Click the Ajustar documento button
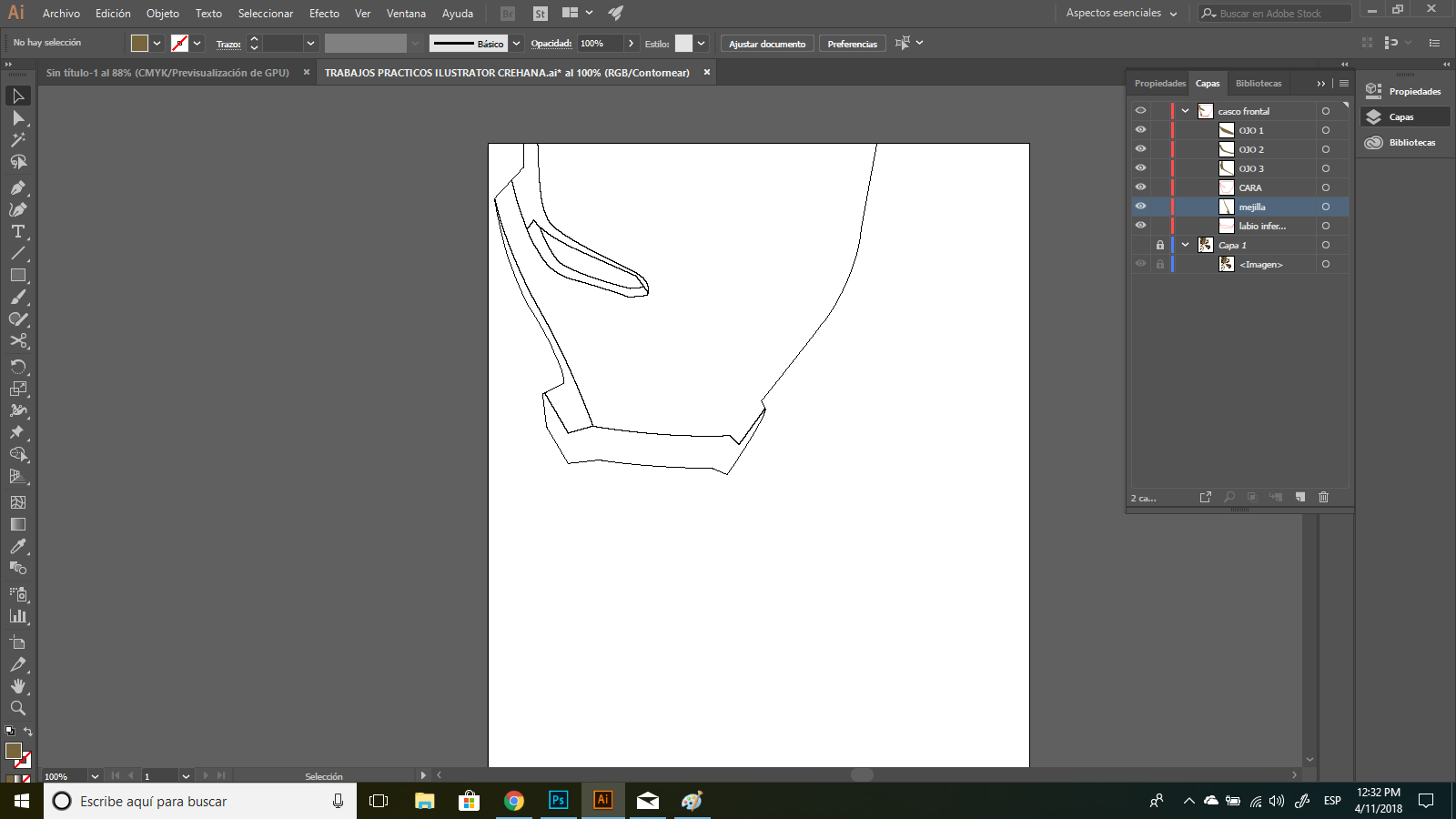This screenshot has height=819, width=1456. tap(767, 44)
